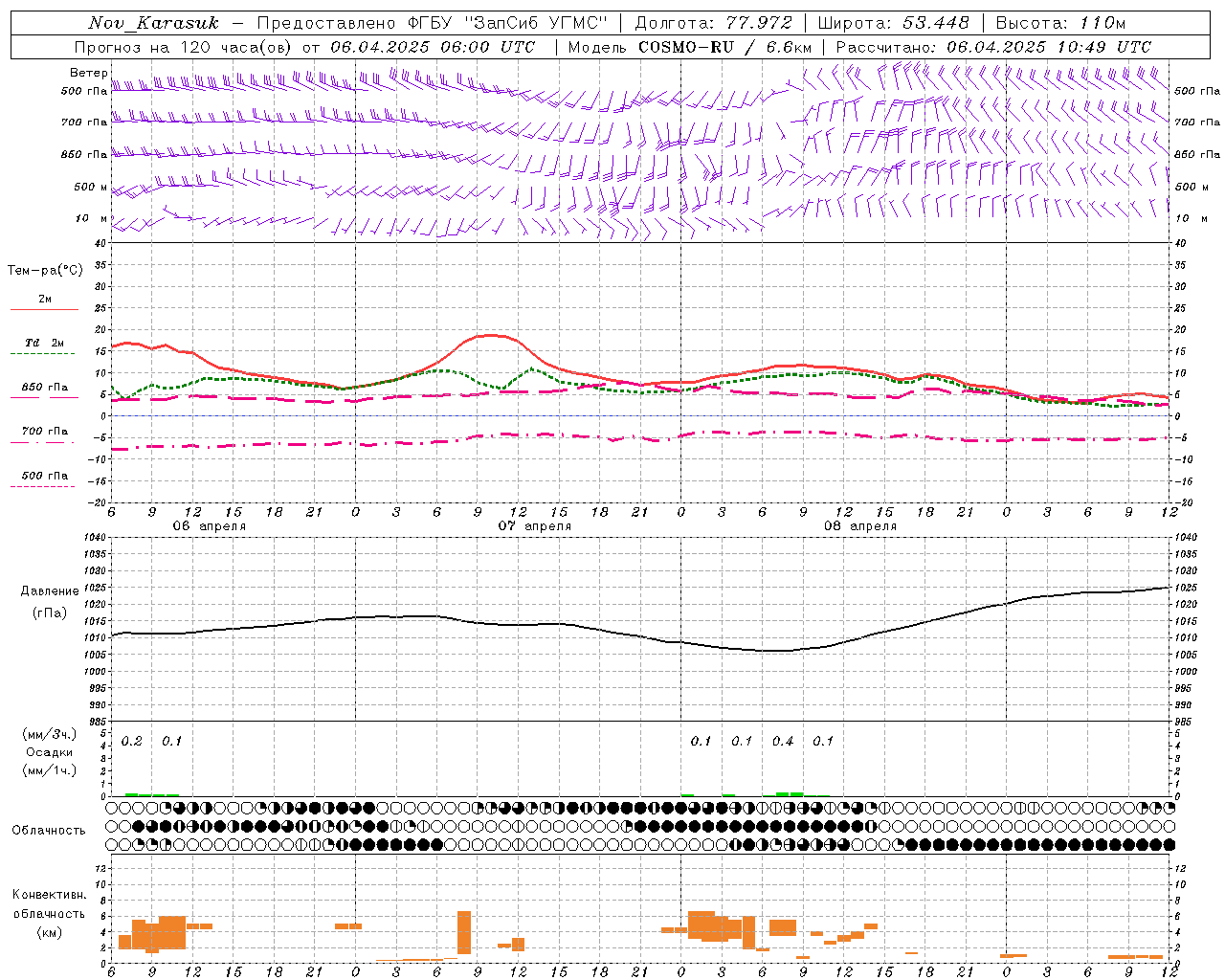Click the Осадки label
The image size is (1225, 980).
click(x=50, y=752)
